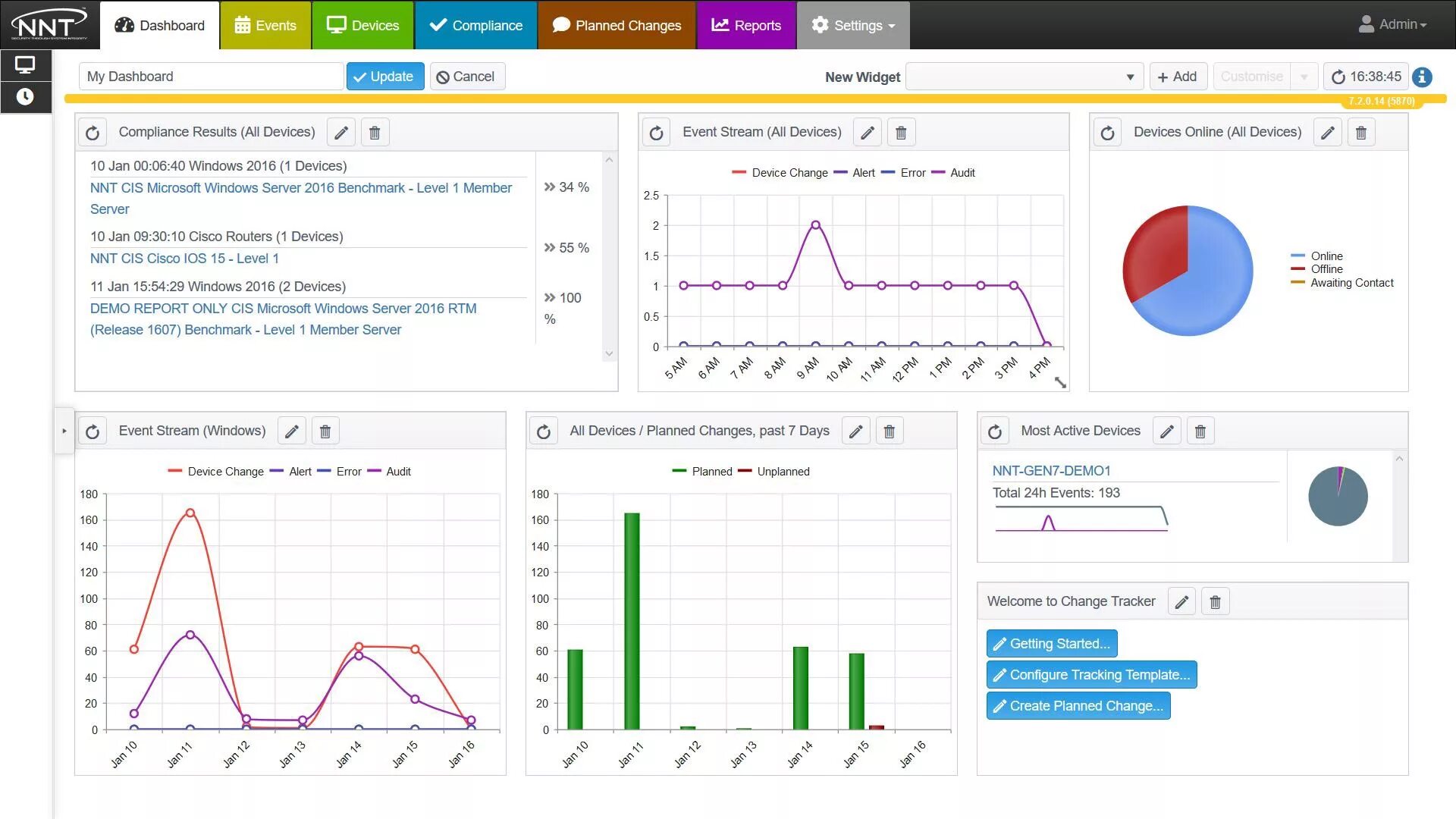Delete the Devices Online widget
The height and width of the screenshot is (819, 1456).
(x=1361, y=133)
